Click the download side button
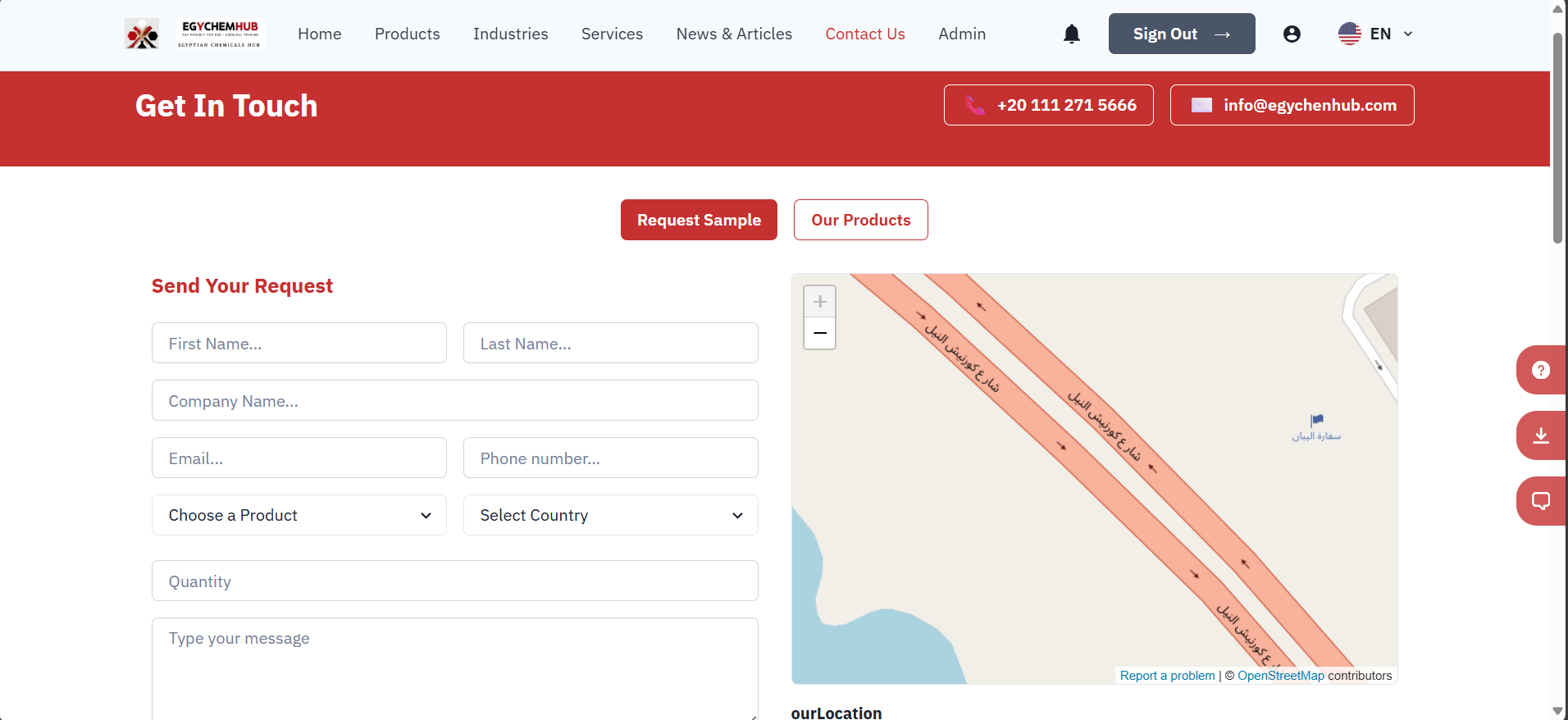This screenshot has width=1568, height=720. click(x=1540, y=435)
